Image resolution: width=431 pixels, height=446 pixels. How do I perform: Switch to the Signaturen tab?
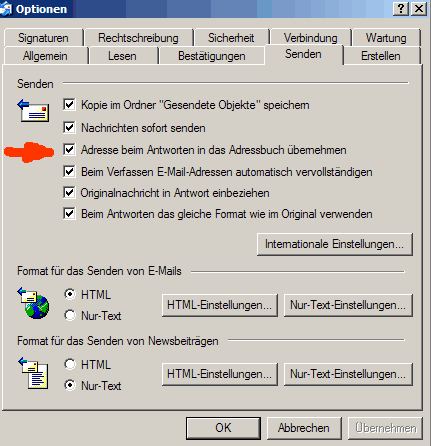(x=43, y=38)
